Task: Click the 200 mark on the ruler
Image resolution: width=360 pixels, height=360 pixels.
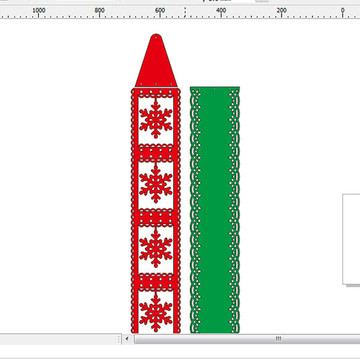Action: 282,11
